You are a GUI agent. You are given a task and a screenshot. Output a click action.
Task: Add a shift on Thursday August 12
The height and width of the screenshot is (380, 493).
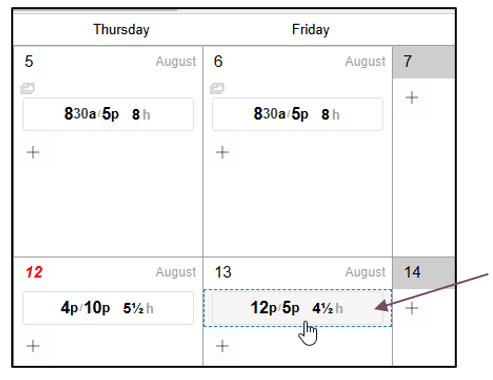click(33, 346)
